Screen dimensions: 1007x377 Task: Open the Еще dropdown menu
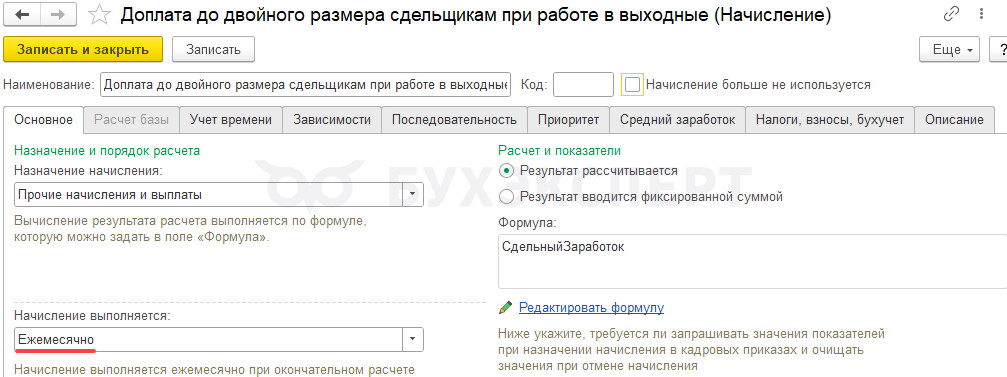click(950, 49)
